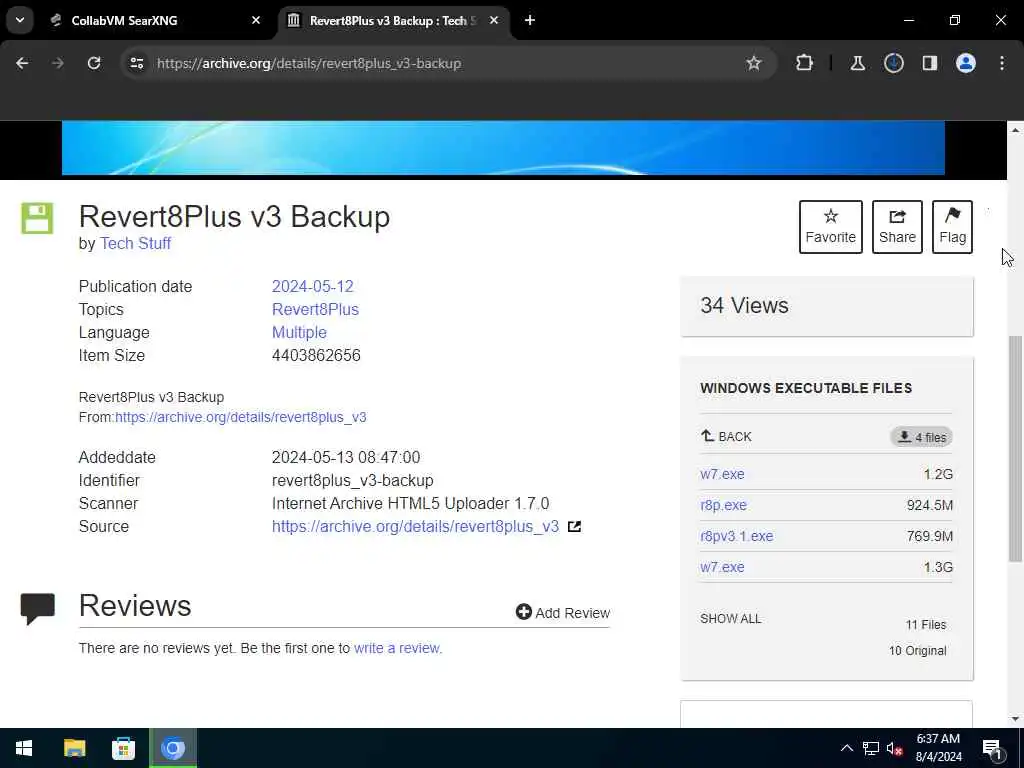Click the external link icon beside Source
Image resolution: width=1024 pixels, height=768 pixels.
click(x=574, y=526)
